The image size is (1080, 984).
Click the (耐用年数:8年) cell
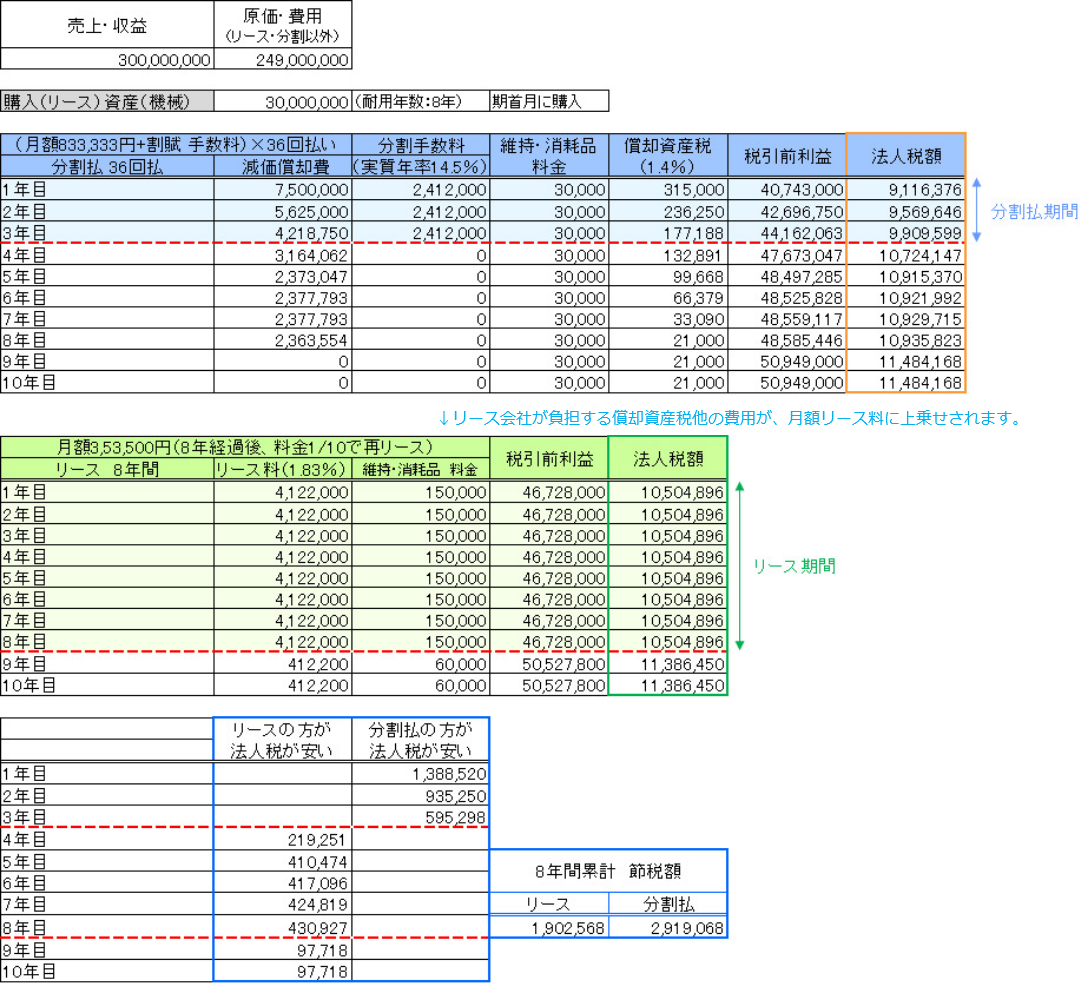click(x=421, y=101)
